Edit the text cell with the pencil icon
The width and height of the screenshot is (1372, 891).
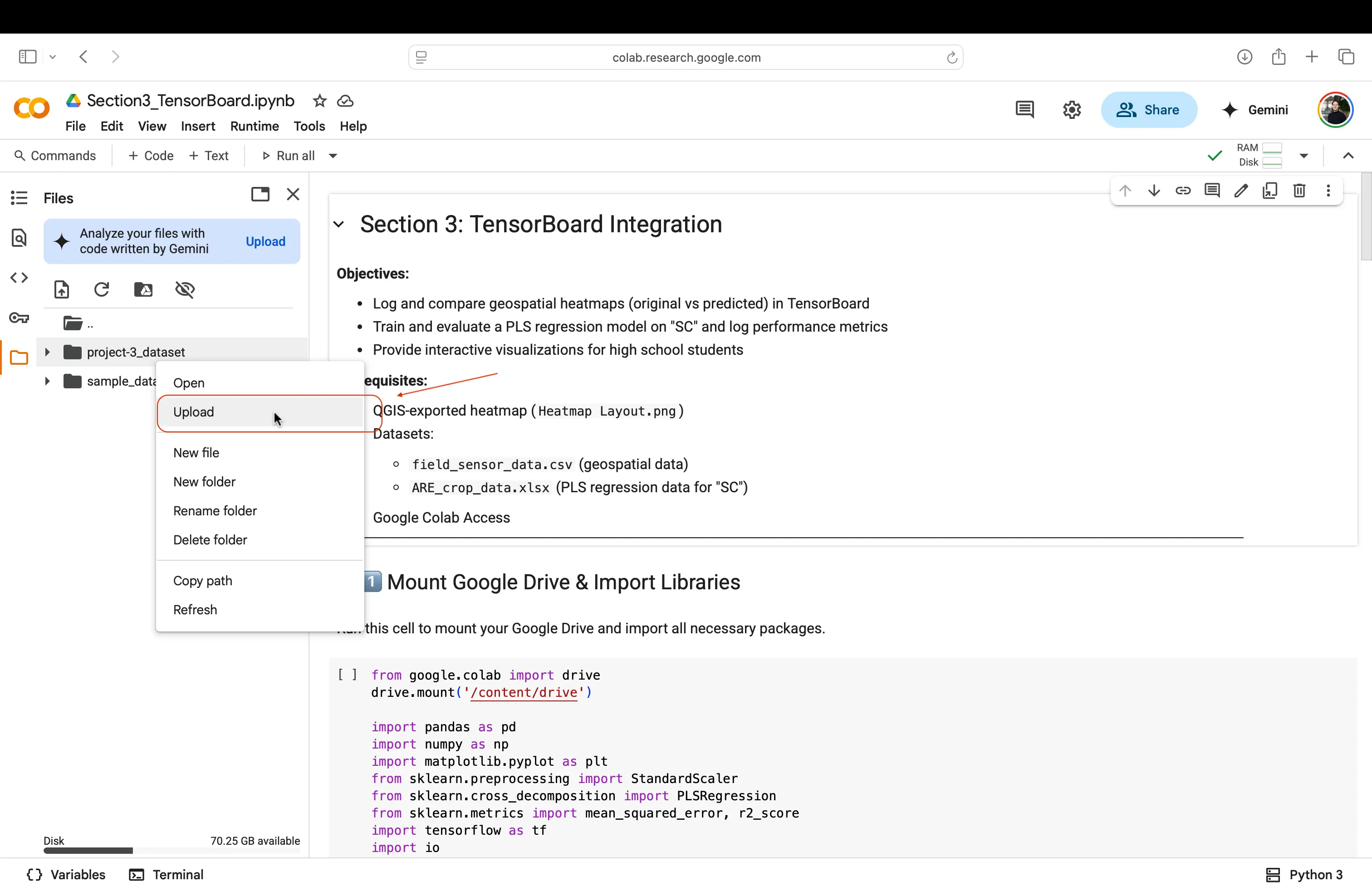coord(1241,191)
